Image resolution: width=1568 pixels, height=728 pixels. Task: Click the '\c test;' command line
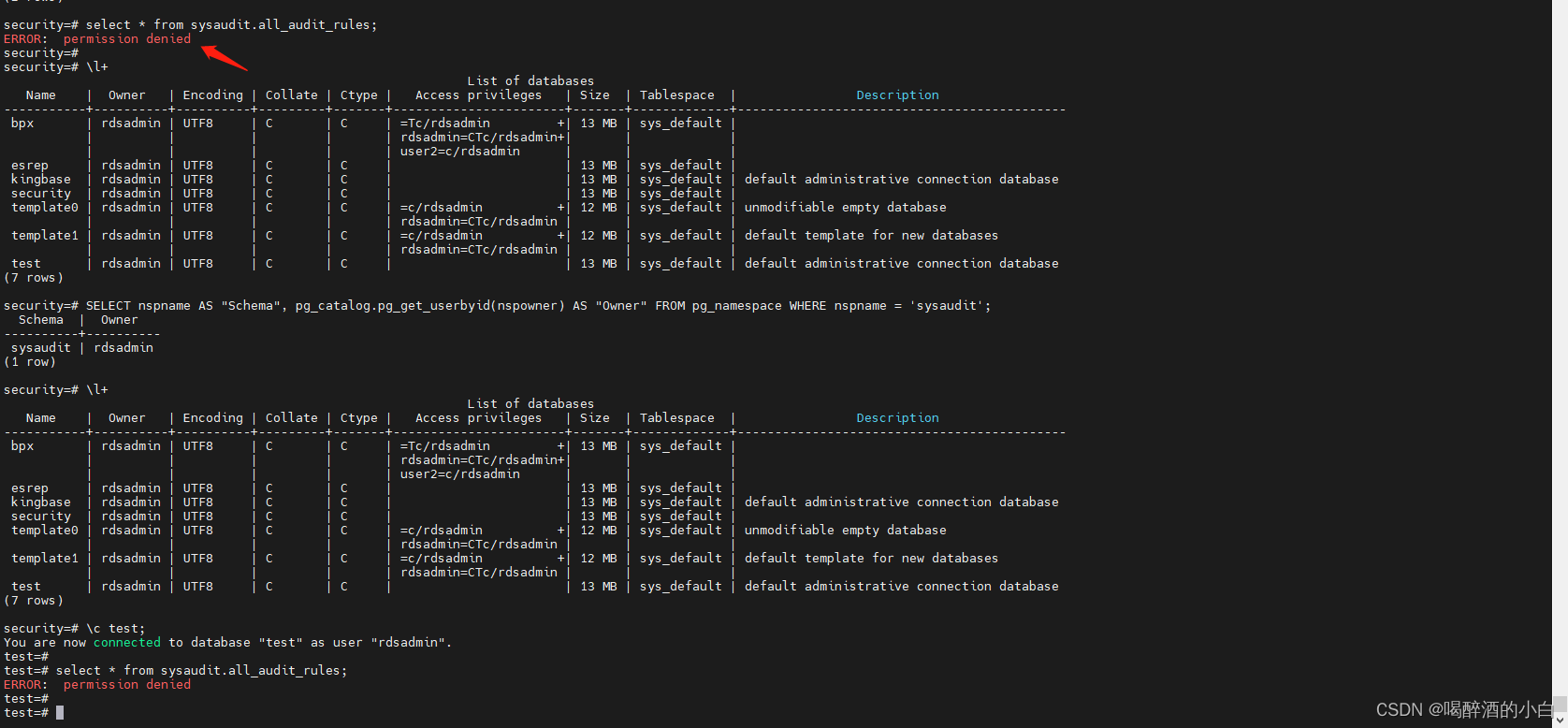(116, 629)
